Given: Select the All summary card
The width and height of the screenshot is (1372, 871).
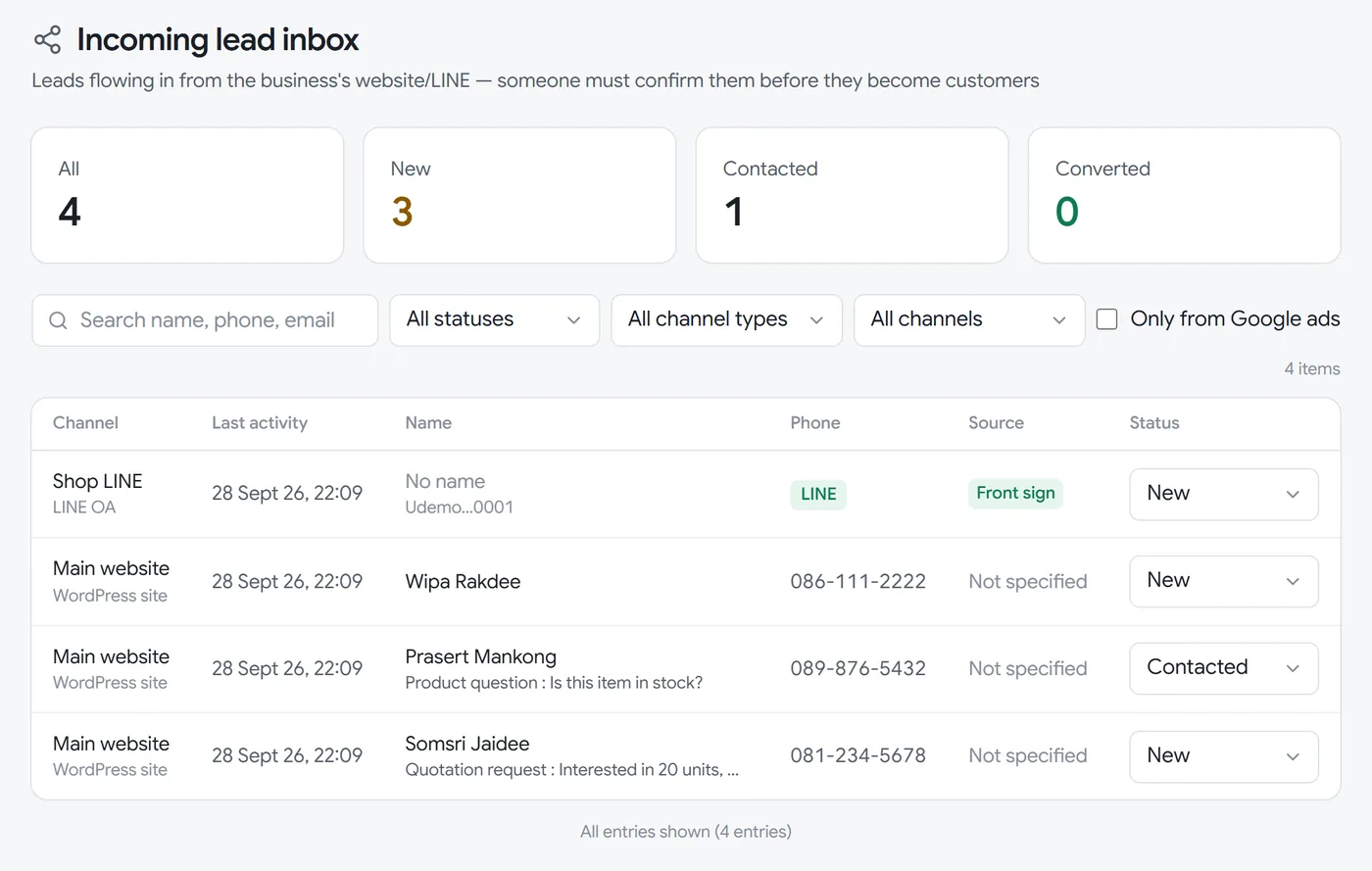Looking at the screenshot, I should tap(187, 195).
